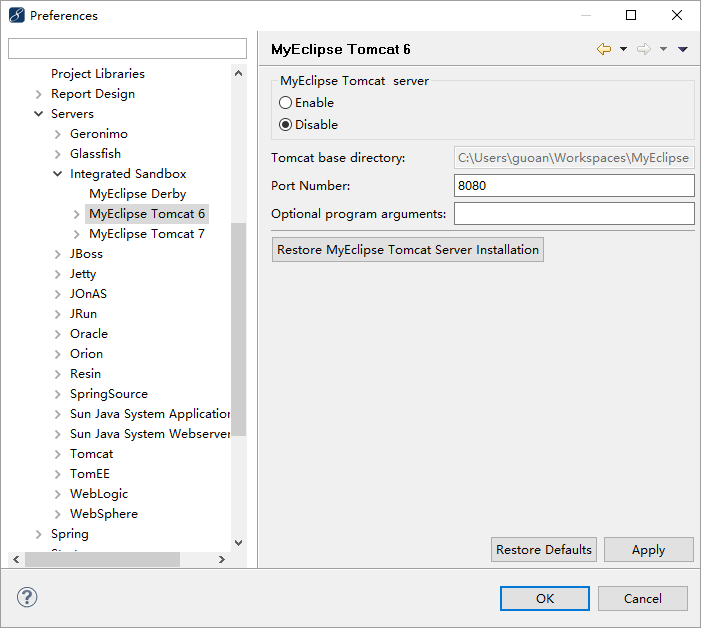Open the preferences page view menu triangle
701x628 pixels.
point(683,49)
